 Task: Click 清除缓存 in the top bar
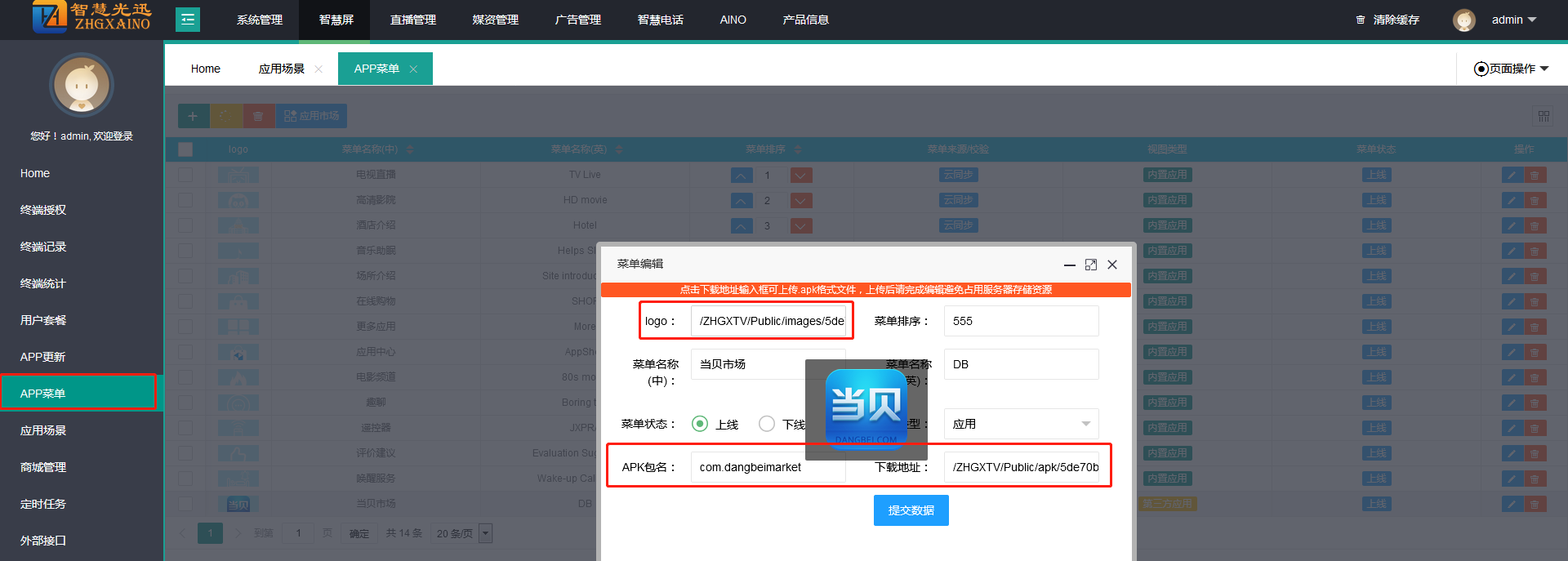pos(1388,20)
